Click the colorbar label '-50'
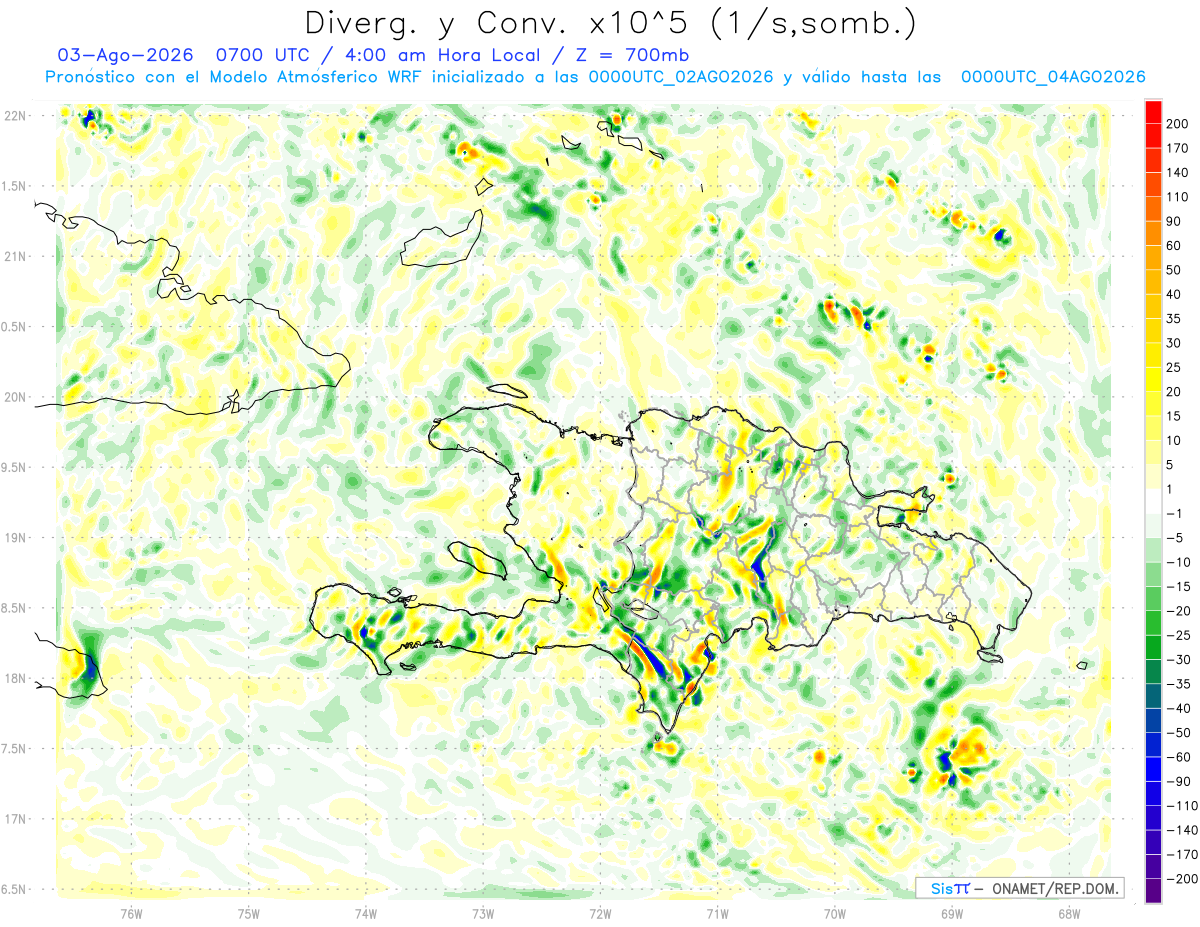Image resolution: width=1200 pixels, height=927 pixels. 1181,733
